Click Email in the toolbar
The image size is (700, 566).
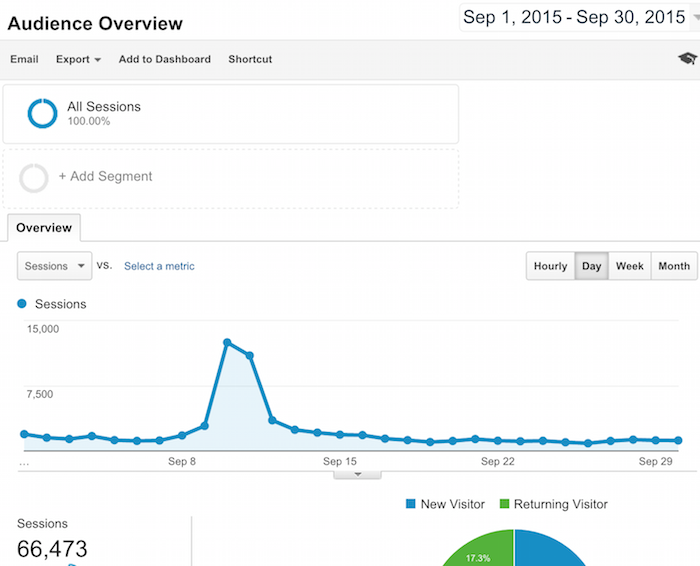(x=24, y=59)
